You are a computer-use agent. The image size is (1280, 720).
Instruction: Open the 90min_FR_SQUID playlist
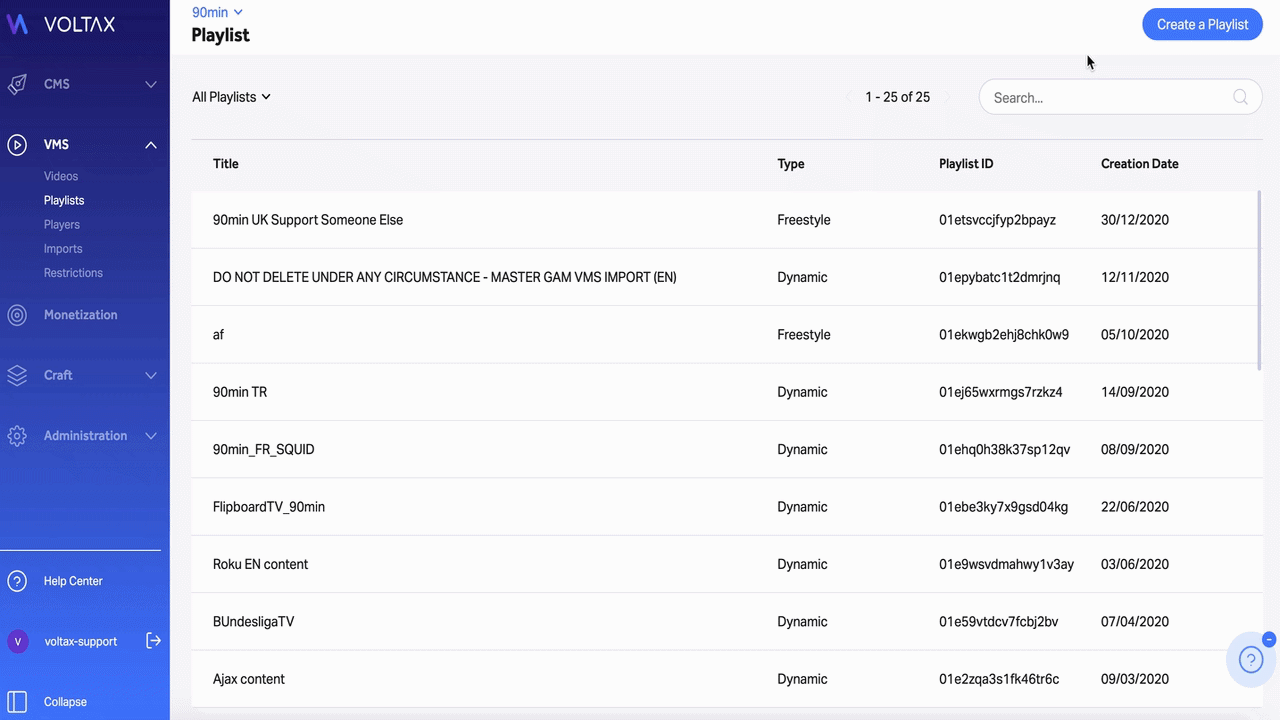point(264,450)
